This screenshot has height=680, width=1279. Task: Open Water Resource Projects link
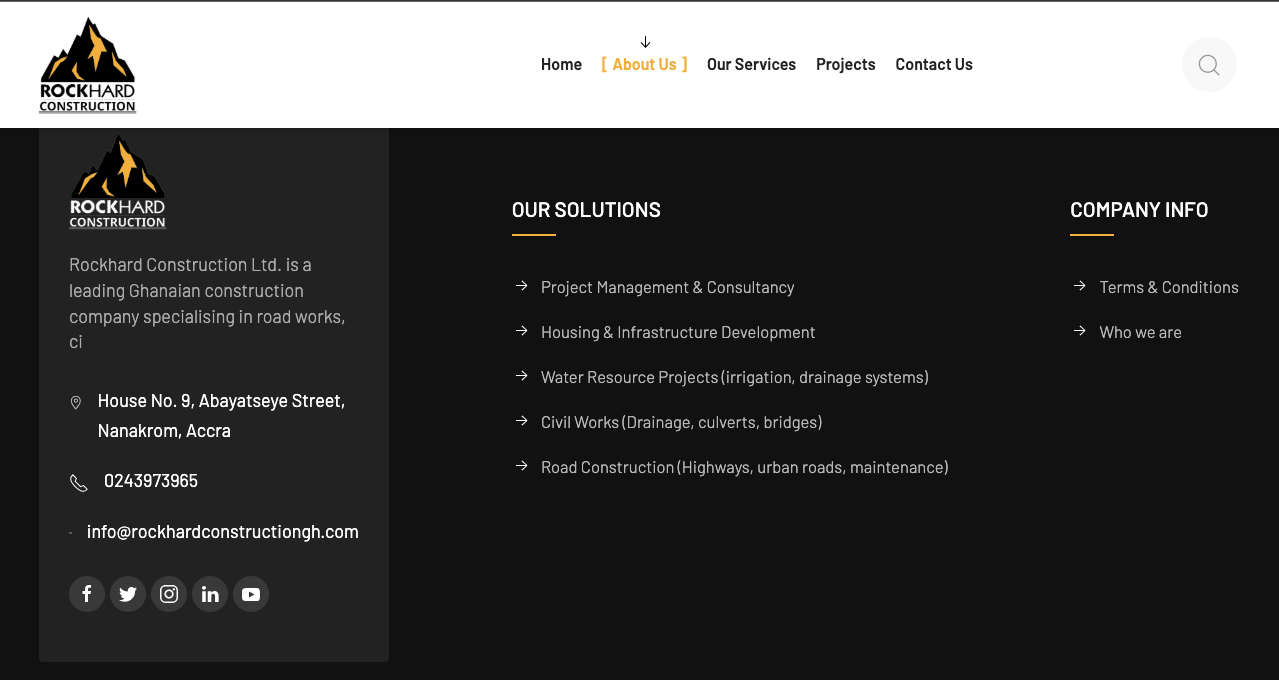[x=735, y=377]
